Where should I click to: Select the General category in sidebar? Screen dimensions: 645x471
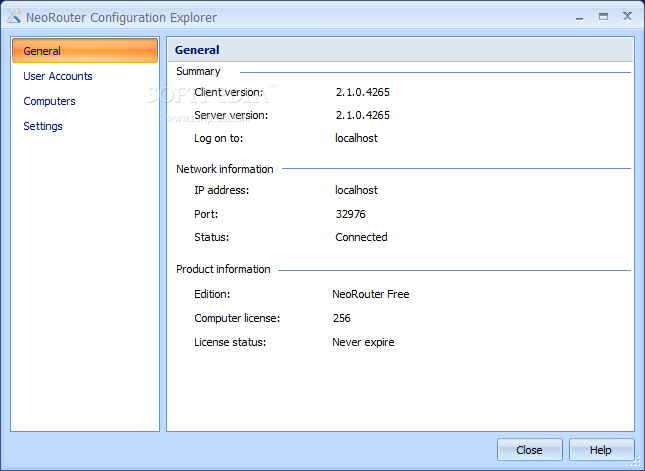click(85, 51)
